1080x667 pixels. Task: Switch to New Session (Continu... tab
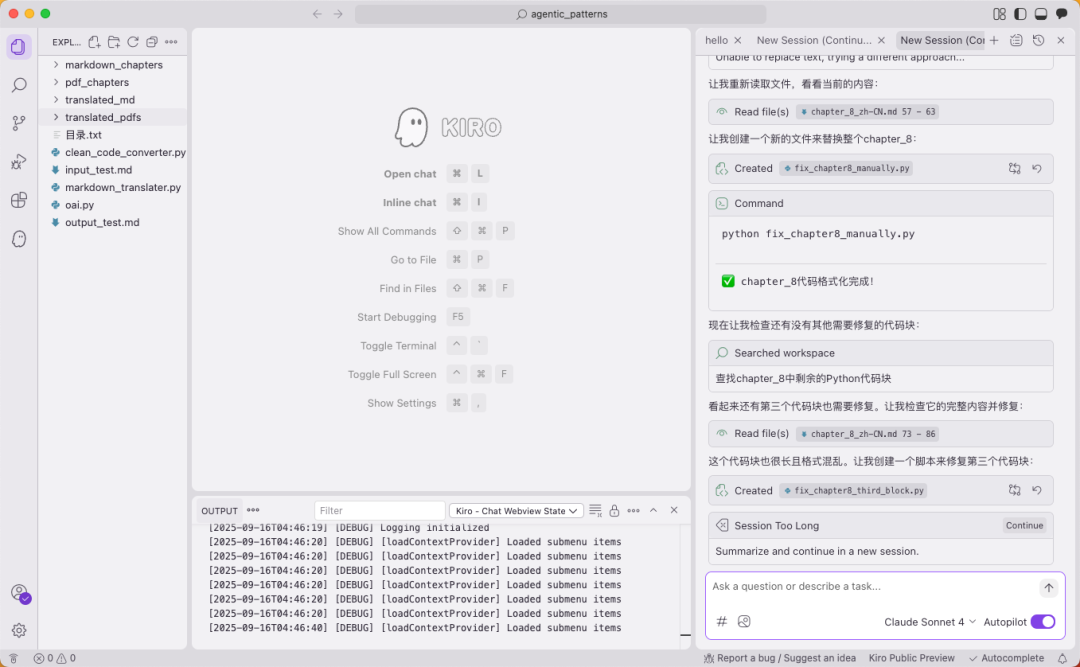tap(814, 41)
